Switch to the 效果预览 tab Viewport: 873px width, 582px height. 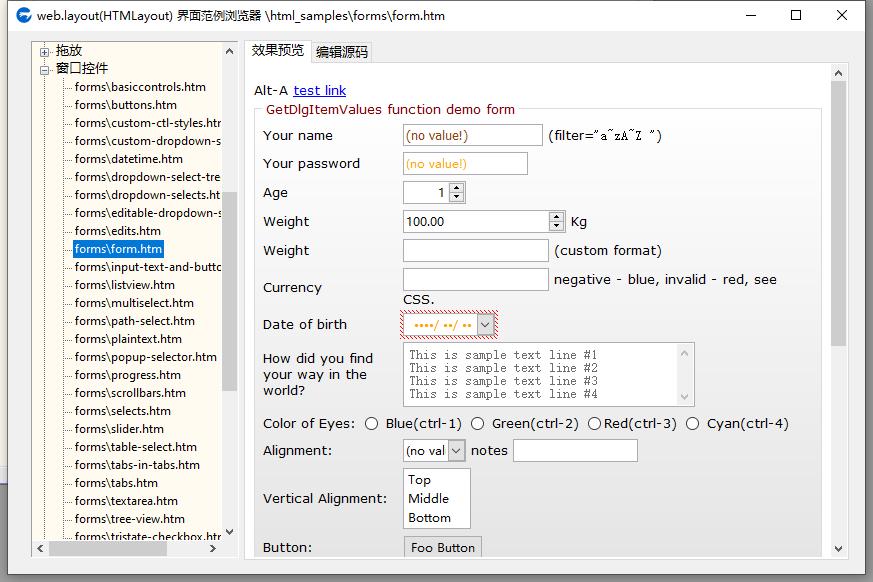tap(278, 51)
